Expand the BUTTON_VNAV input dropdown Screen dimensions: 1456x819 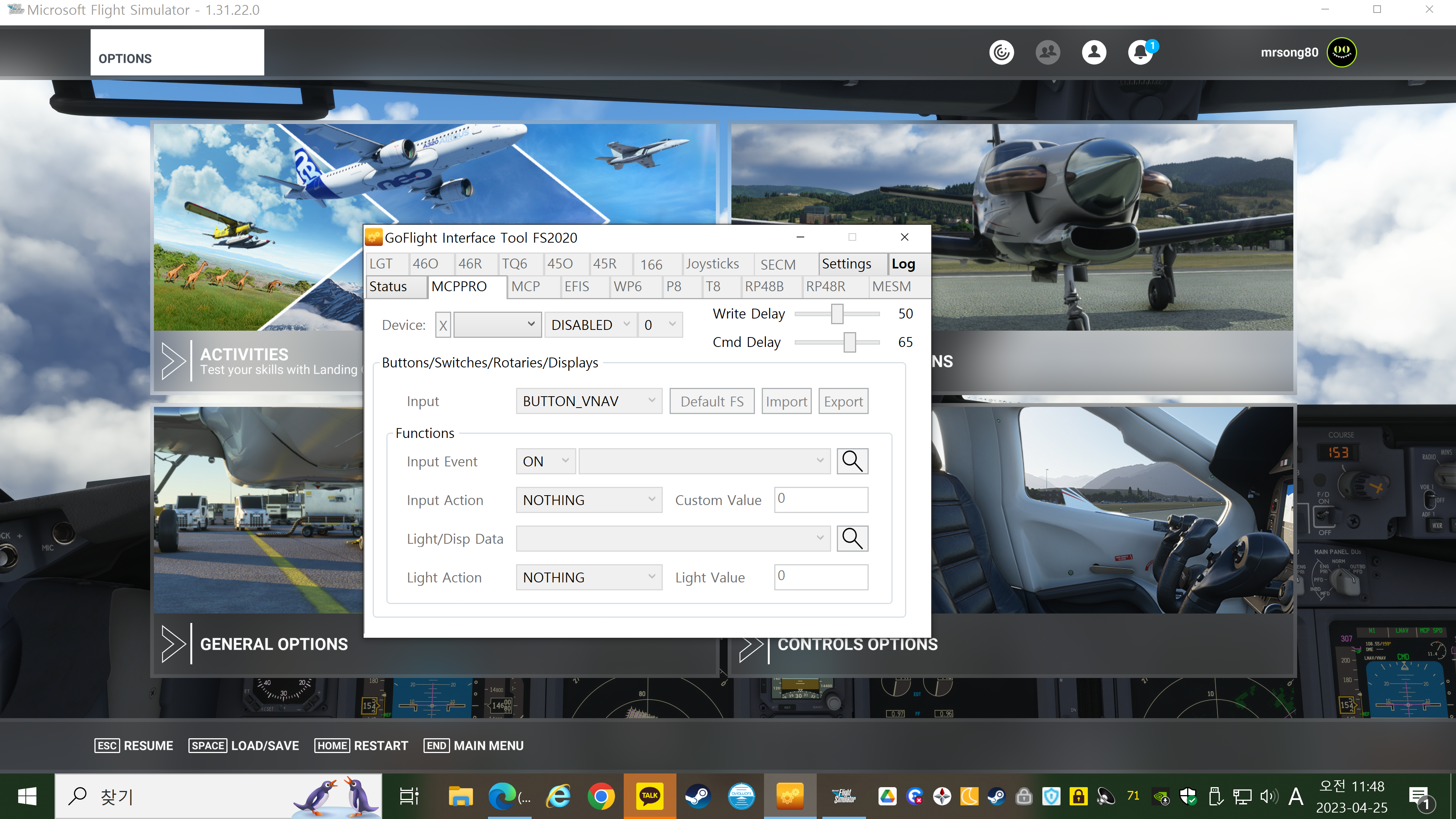pyautogui.click(x=589, y=401)
